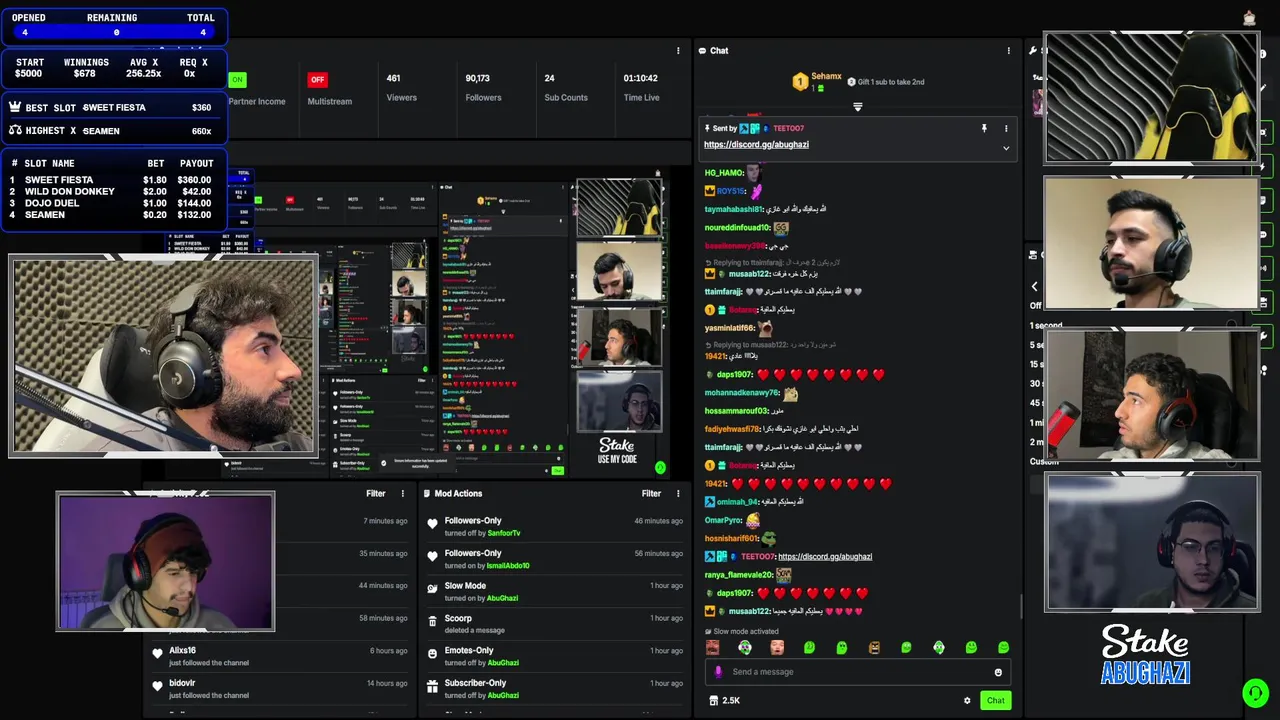Click username OmarPyro in chat
The image size is (1280, 720).
(723, 521)
